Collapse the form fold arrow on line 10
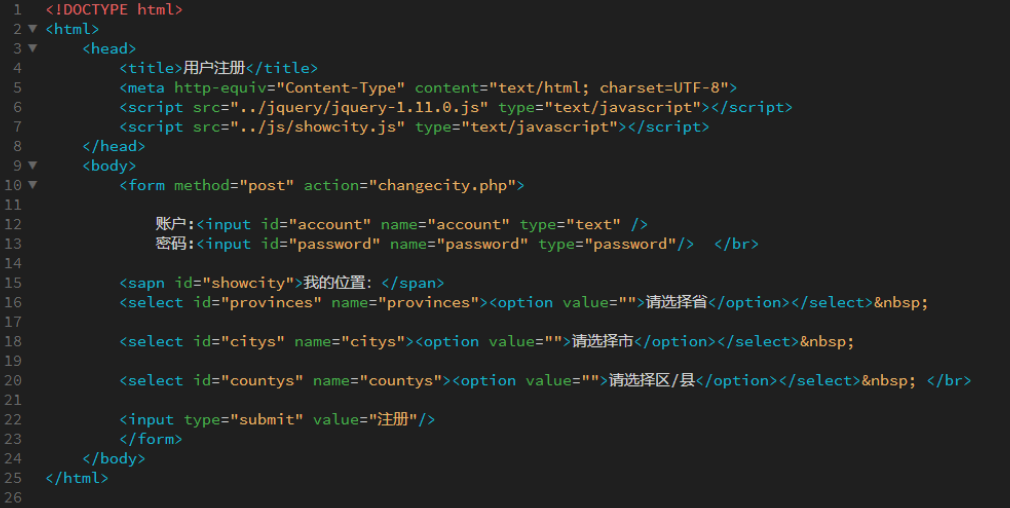Image resolution: width=1010 pixels, height=508 pixels. [32, 185]
